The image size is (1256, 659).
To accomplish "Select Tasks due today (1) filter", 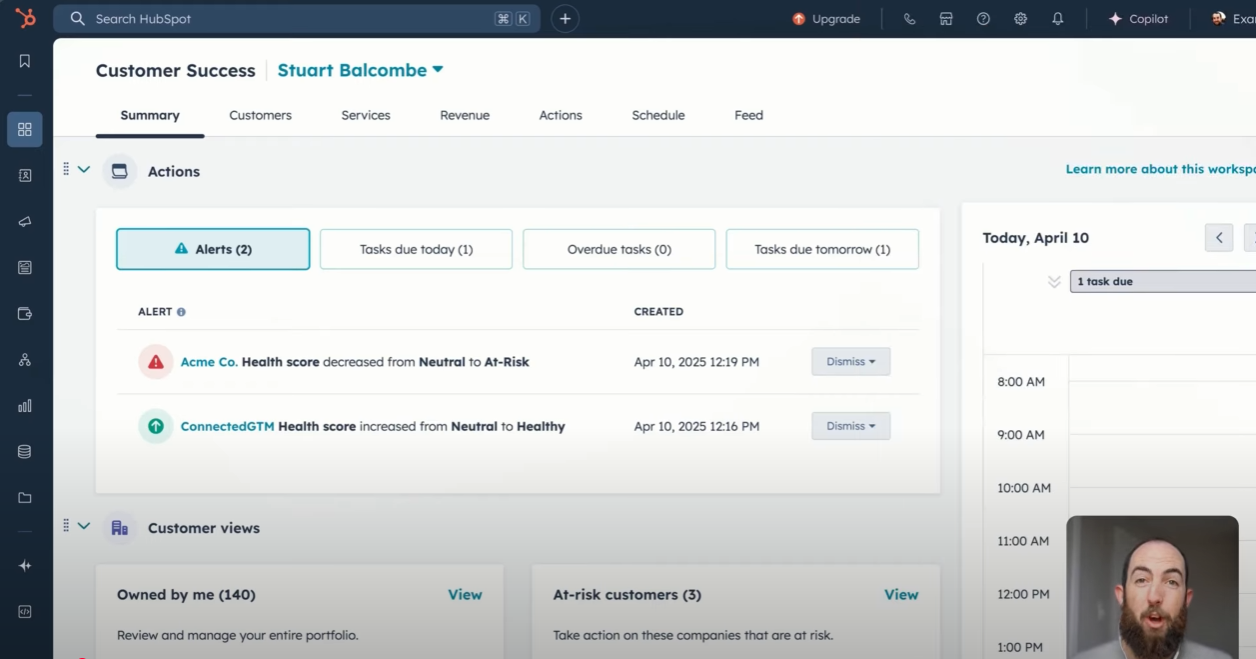I will coord(416,249).
